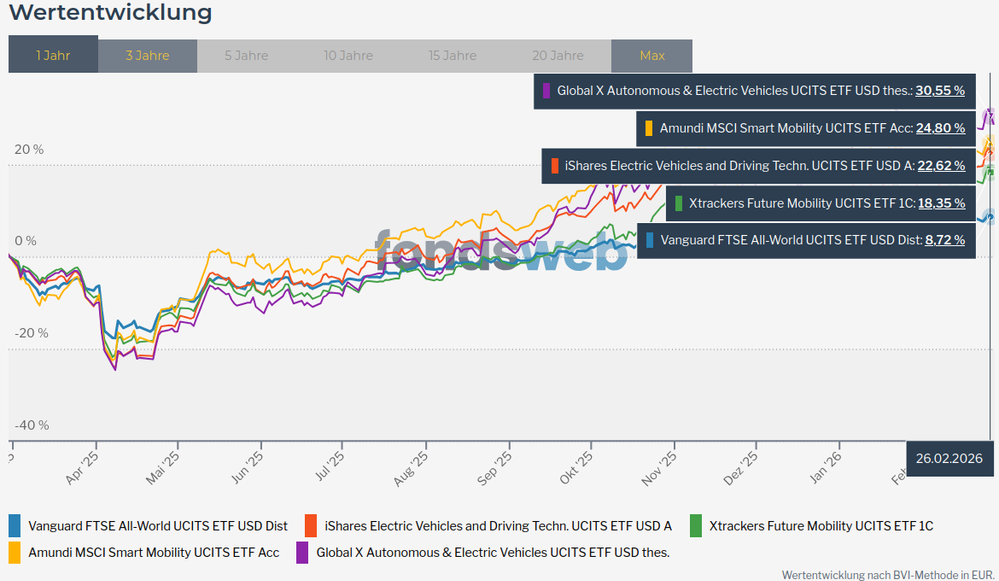Viewport: 999px width, 581px height.
Task: Click the -40 % y-axis label
Action: click(x=32, y=426)
